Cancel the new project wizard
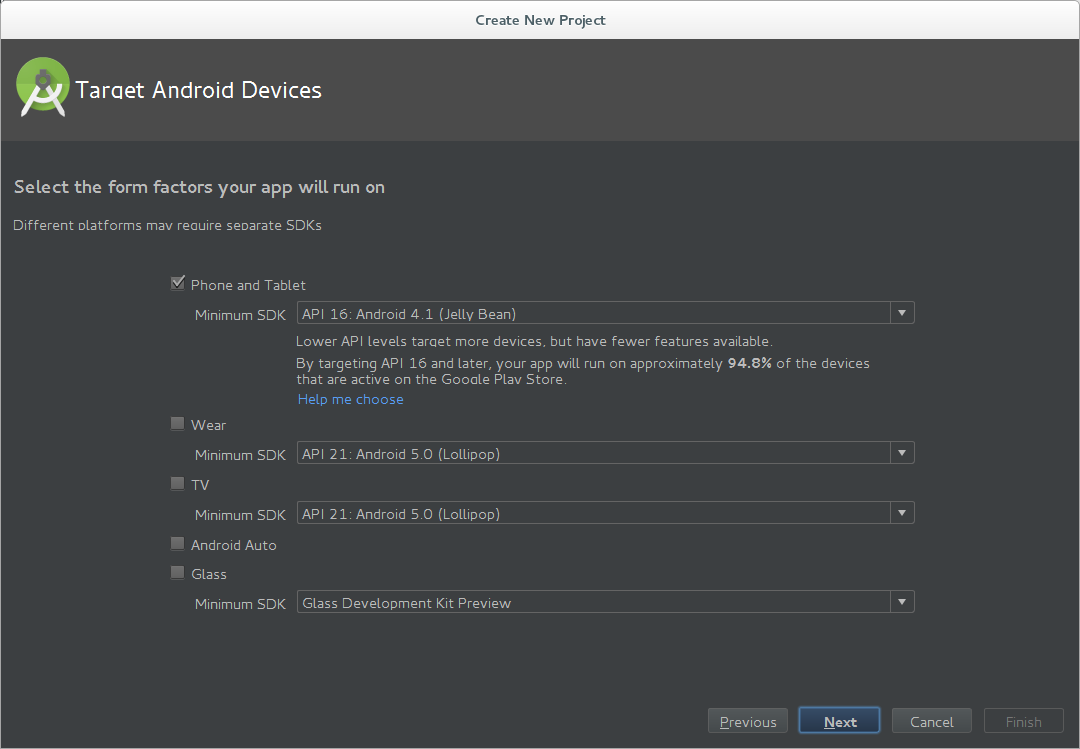The image size is (1080, 749). tap(931, 721)
